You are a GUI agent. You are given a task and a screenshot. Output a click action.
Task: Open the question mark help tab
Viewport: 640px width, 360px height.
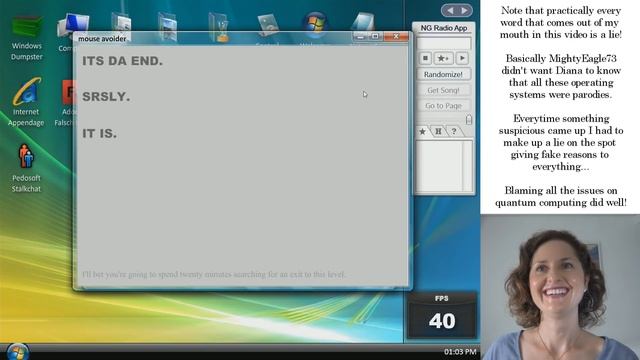(x=453, y=131)
